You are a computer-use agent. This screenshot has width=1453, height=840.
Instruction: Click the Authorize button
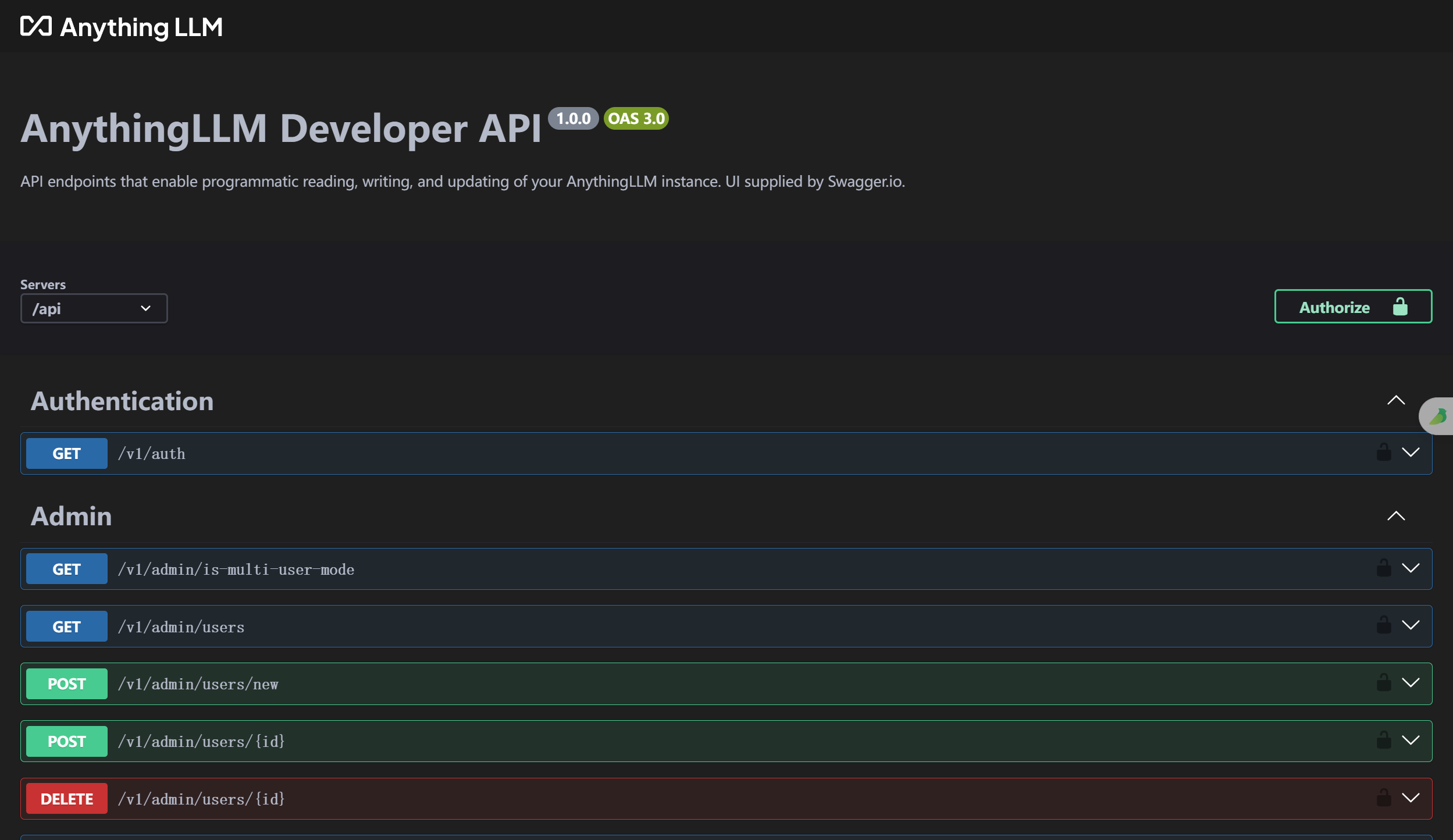(1353, 307)
